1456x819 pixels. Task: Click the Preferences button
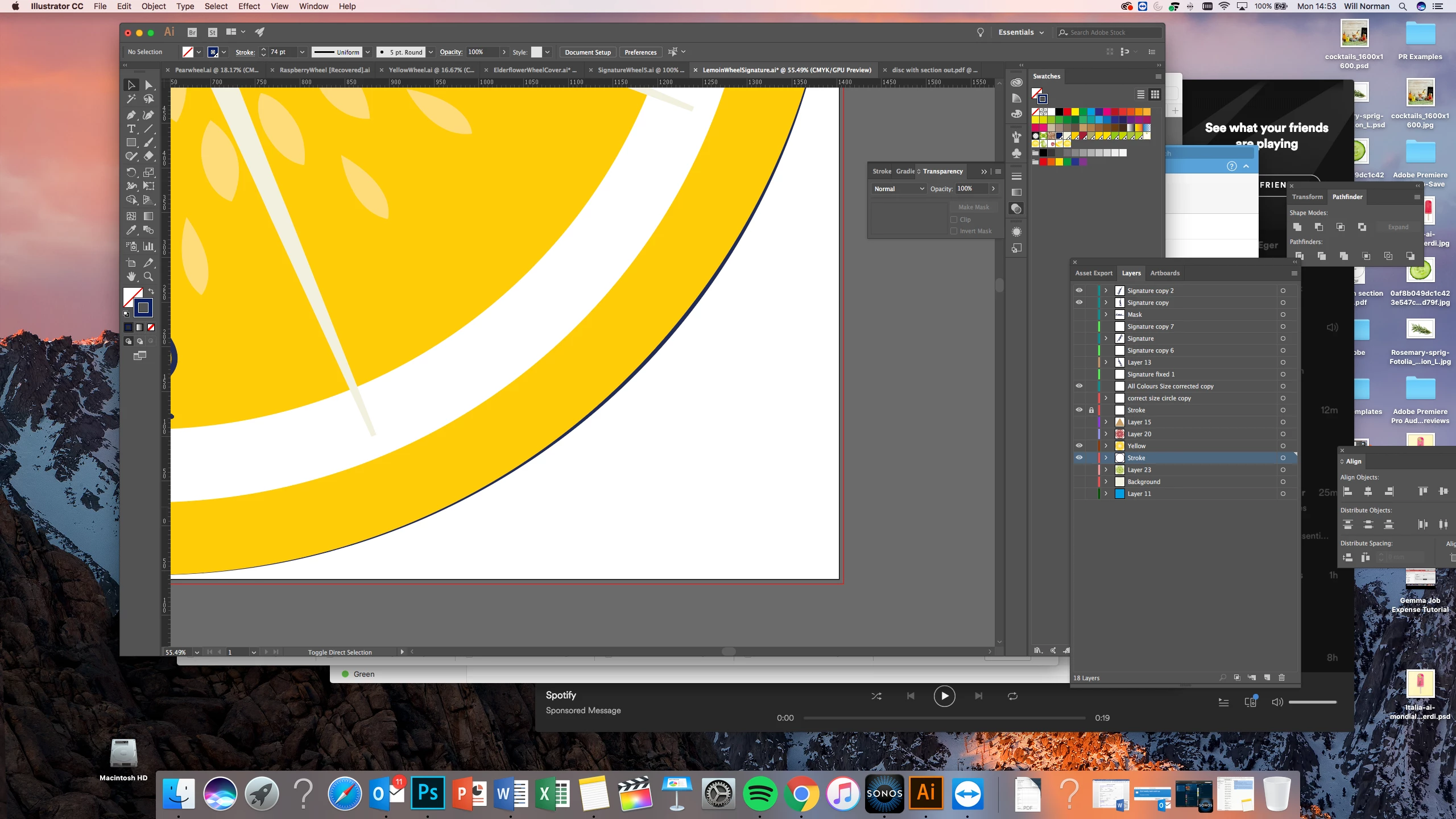pos(640,52)
